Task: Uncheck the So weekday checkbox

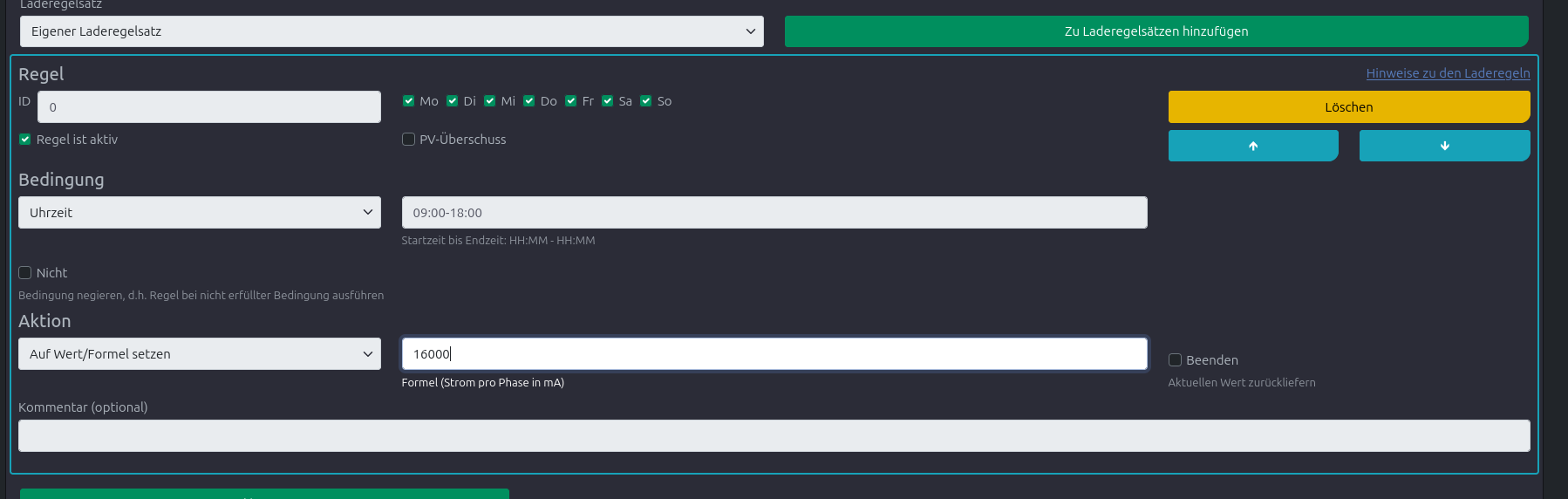Action: coord(646,101)
